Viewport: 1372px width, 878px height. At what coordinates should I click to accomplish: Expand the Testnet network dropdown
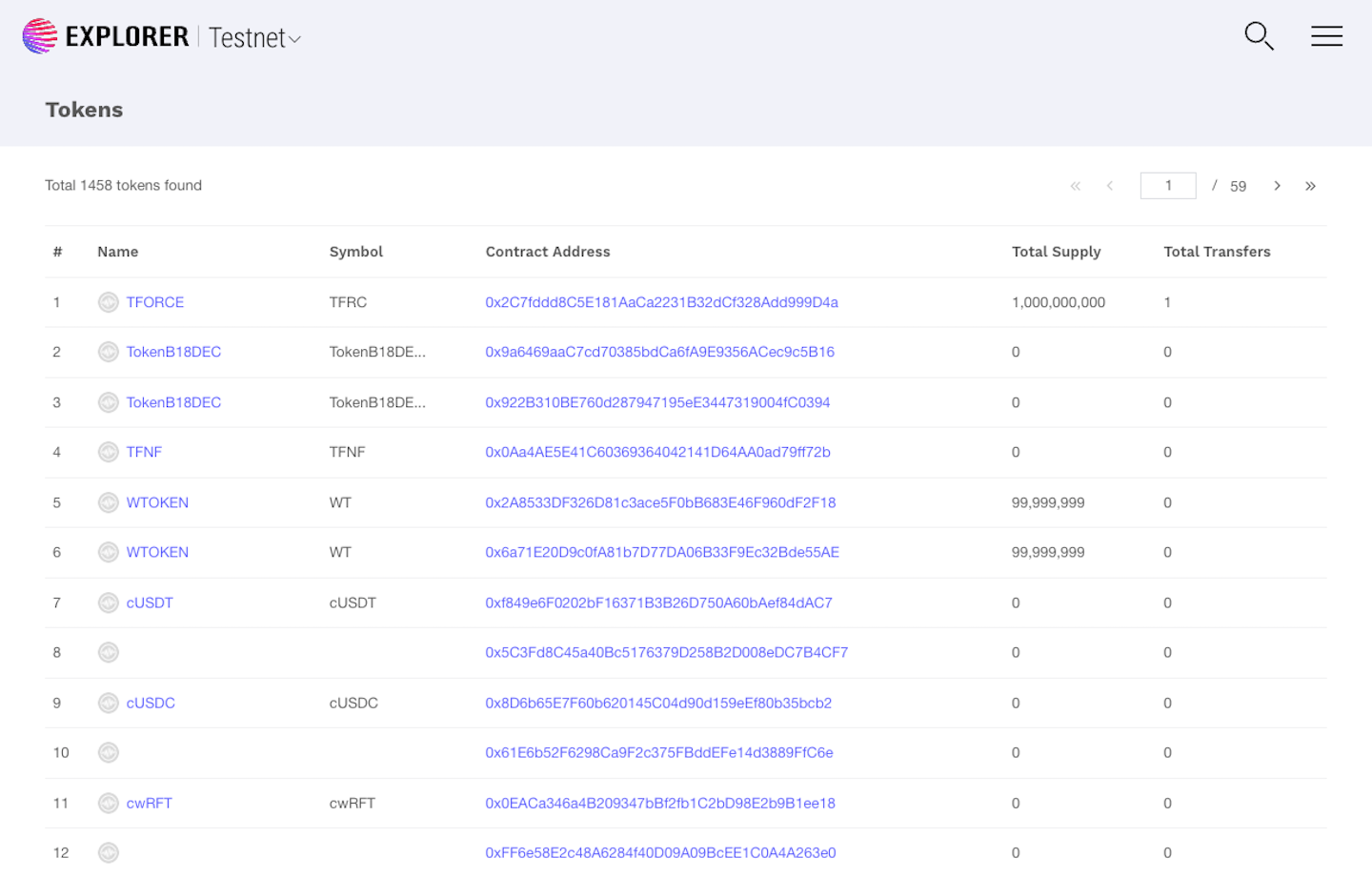click(x=254, y=38)
